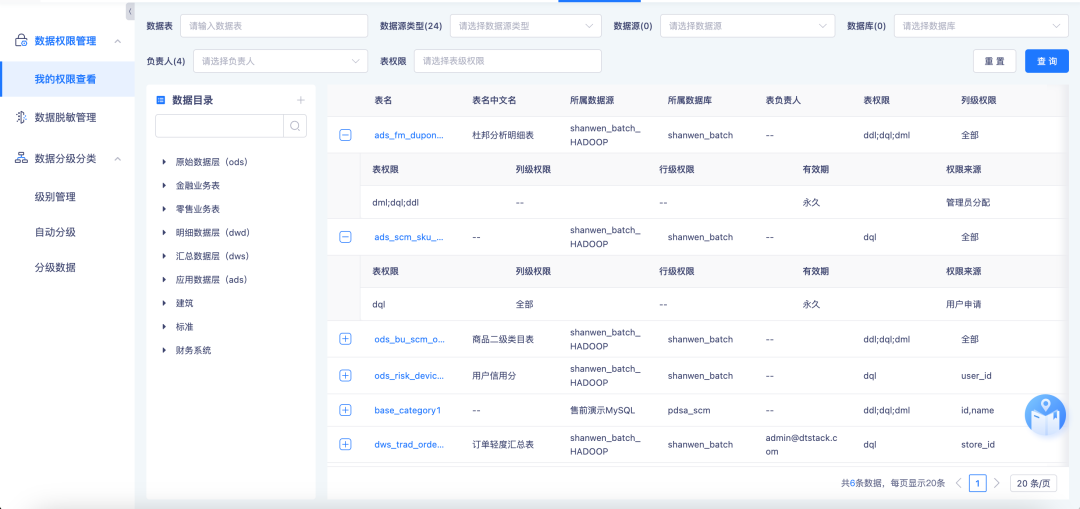Add directory with plus icon in 数据目录
Image resolution: width=1080 pixels, height=509 pixels.
point(300,100)
